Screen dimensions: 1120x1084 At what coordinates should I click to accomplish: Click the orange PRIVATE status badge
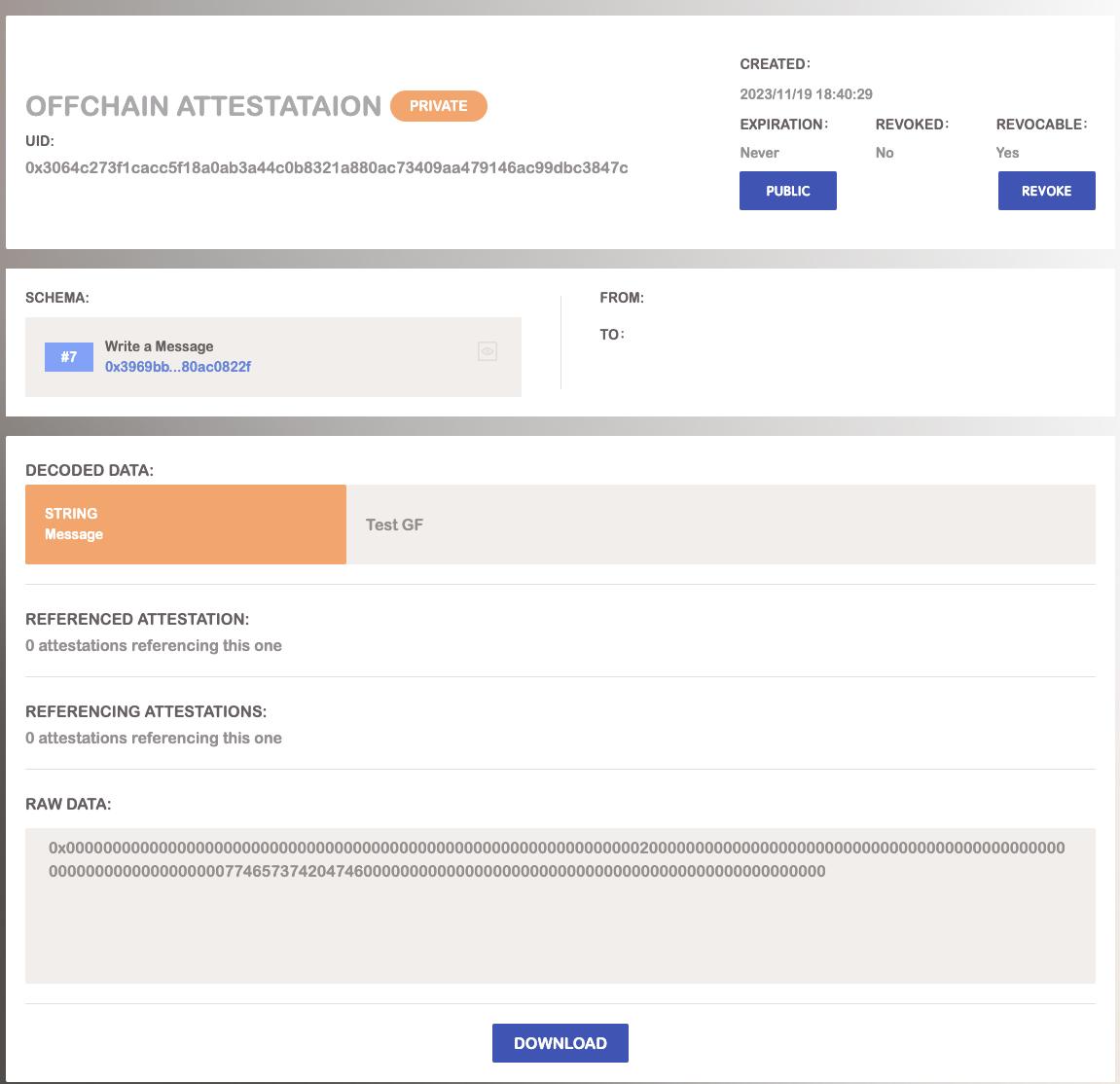[438, 106]
